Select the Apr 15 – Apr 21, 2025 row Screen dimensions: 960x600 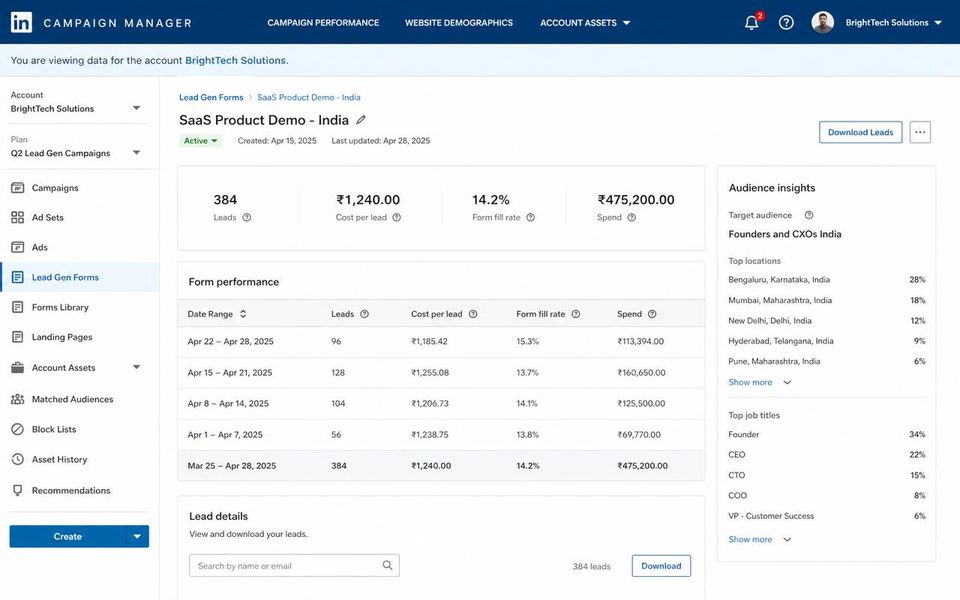(441, 373)
